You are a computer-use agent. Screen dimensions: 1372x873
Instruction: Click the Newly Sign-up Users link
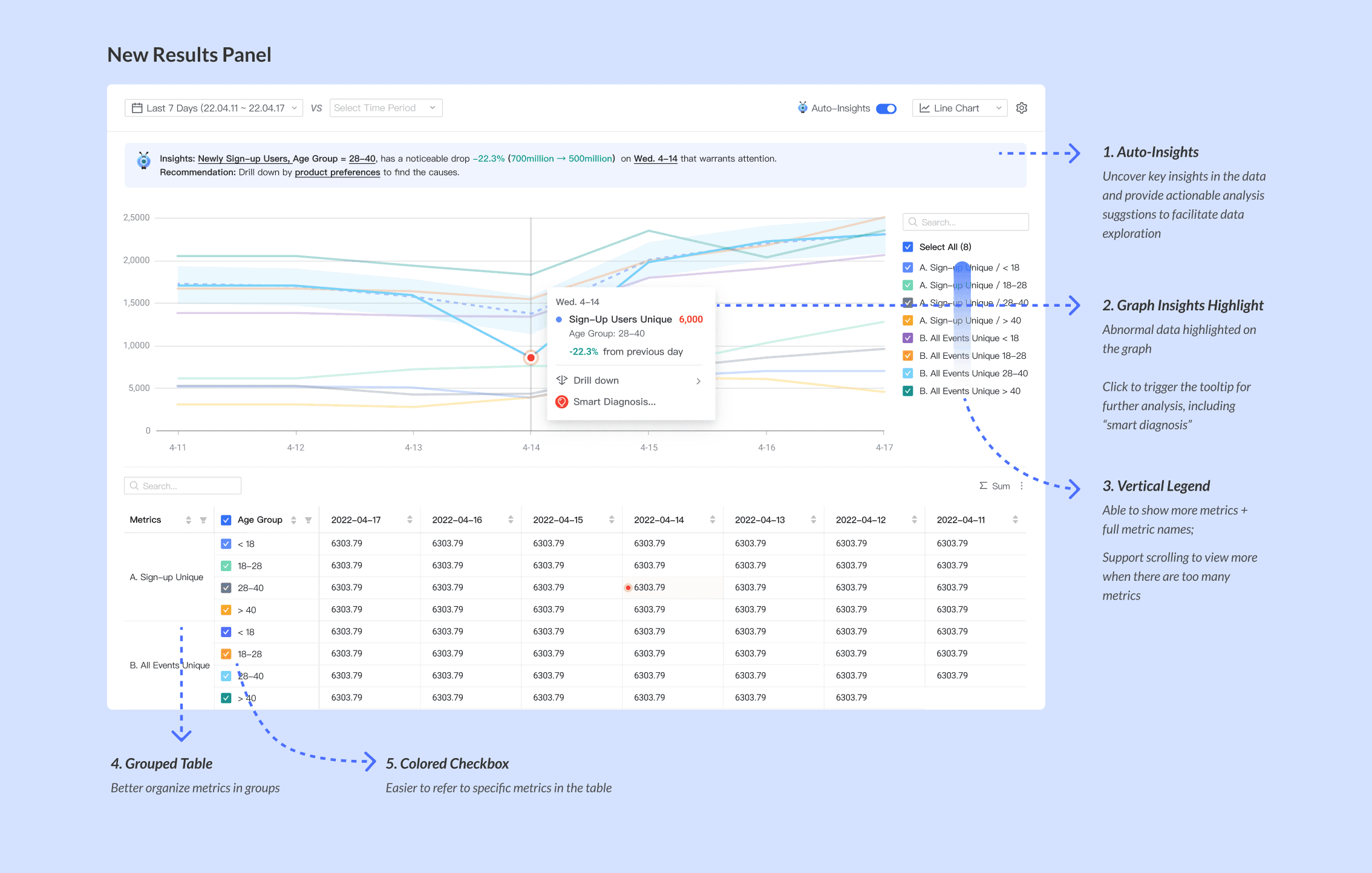pyautogui.click(x=244, y=159)
